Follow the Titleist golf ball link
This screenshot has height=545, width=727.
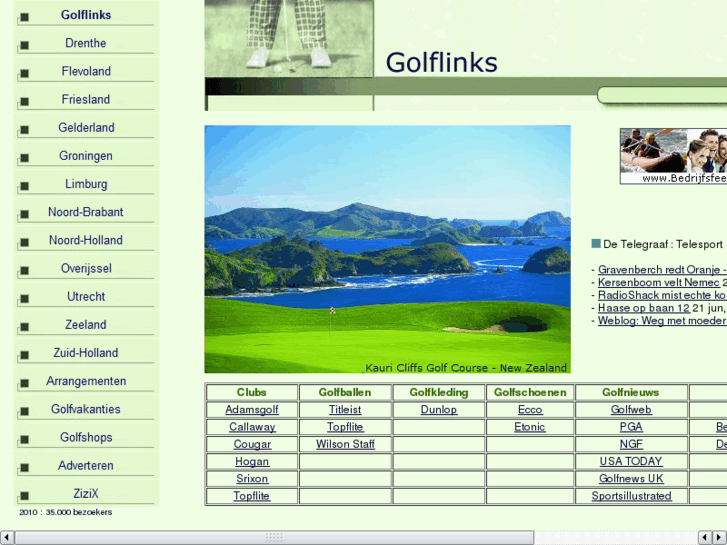pos(345,410)
